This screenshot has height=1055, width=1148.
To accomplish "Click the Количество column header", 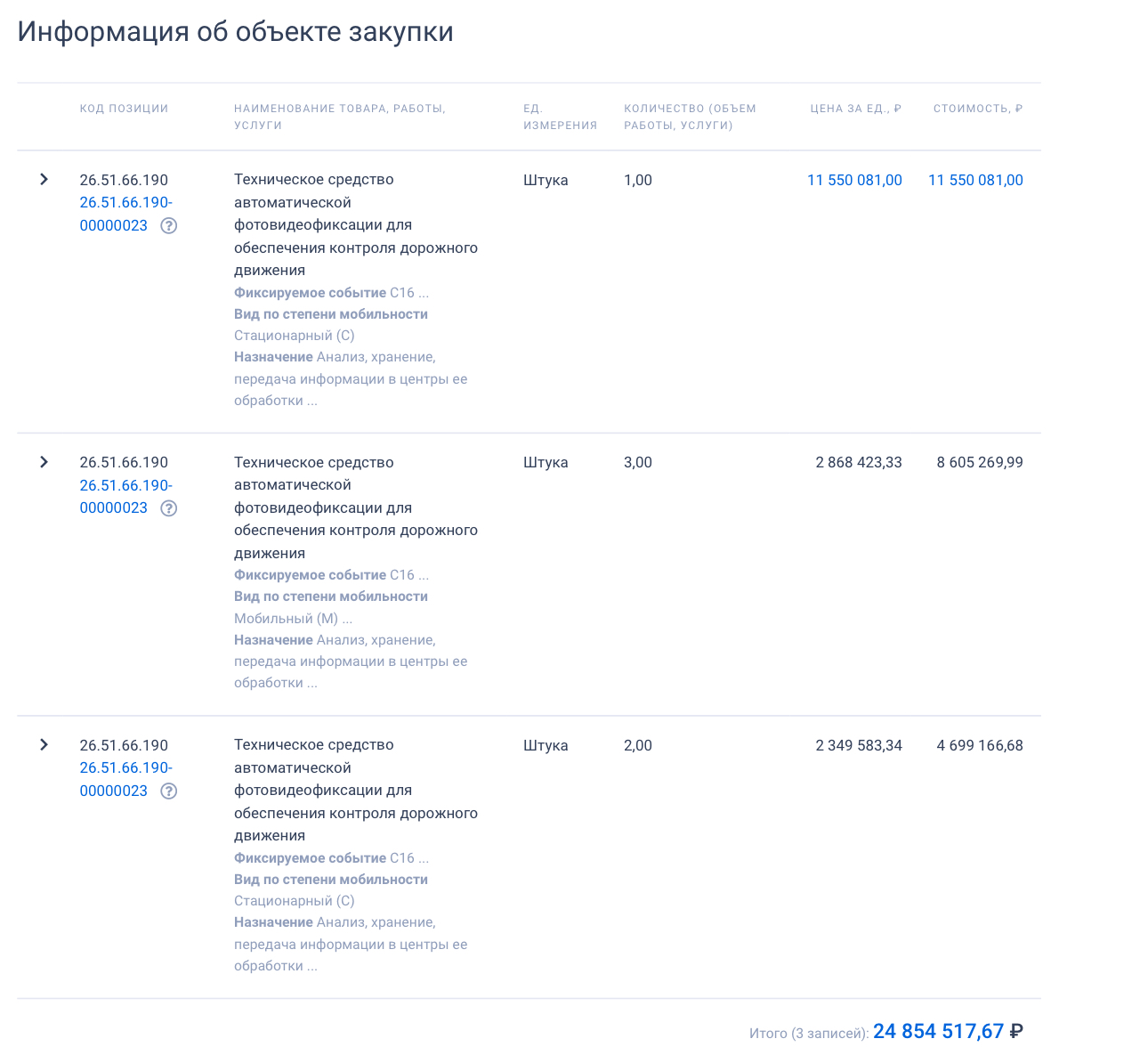I will coord(690,117).
